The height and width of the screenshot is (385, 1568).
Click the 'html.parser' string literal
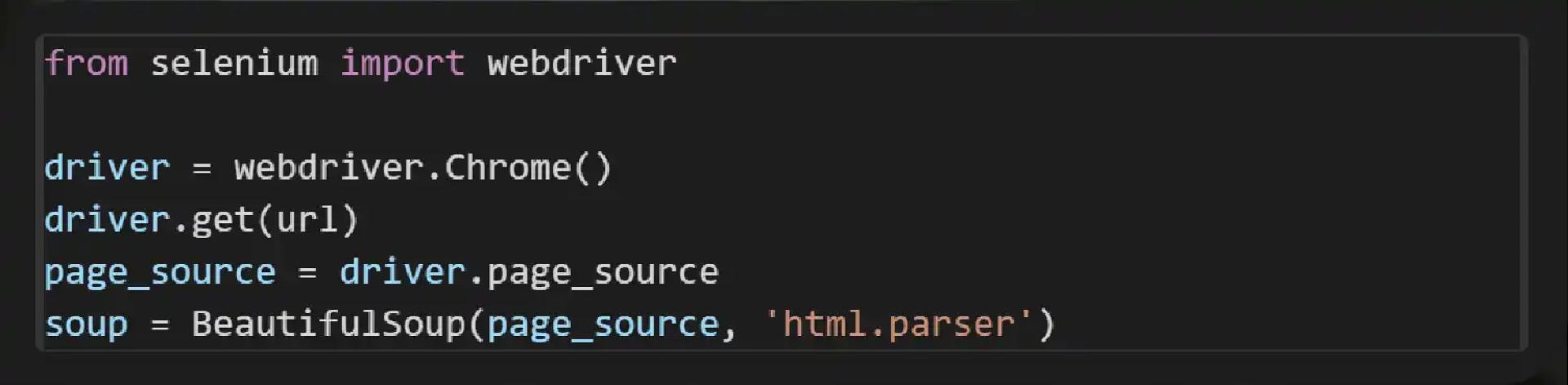click(x=898, y=325)
